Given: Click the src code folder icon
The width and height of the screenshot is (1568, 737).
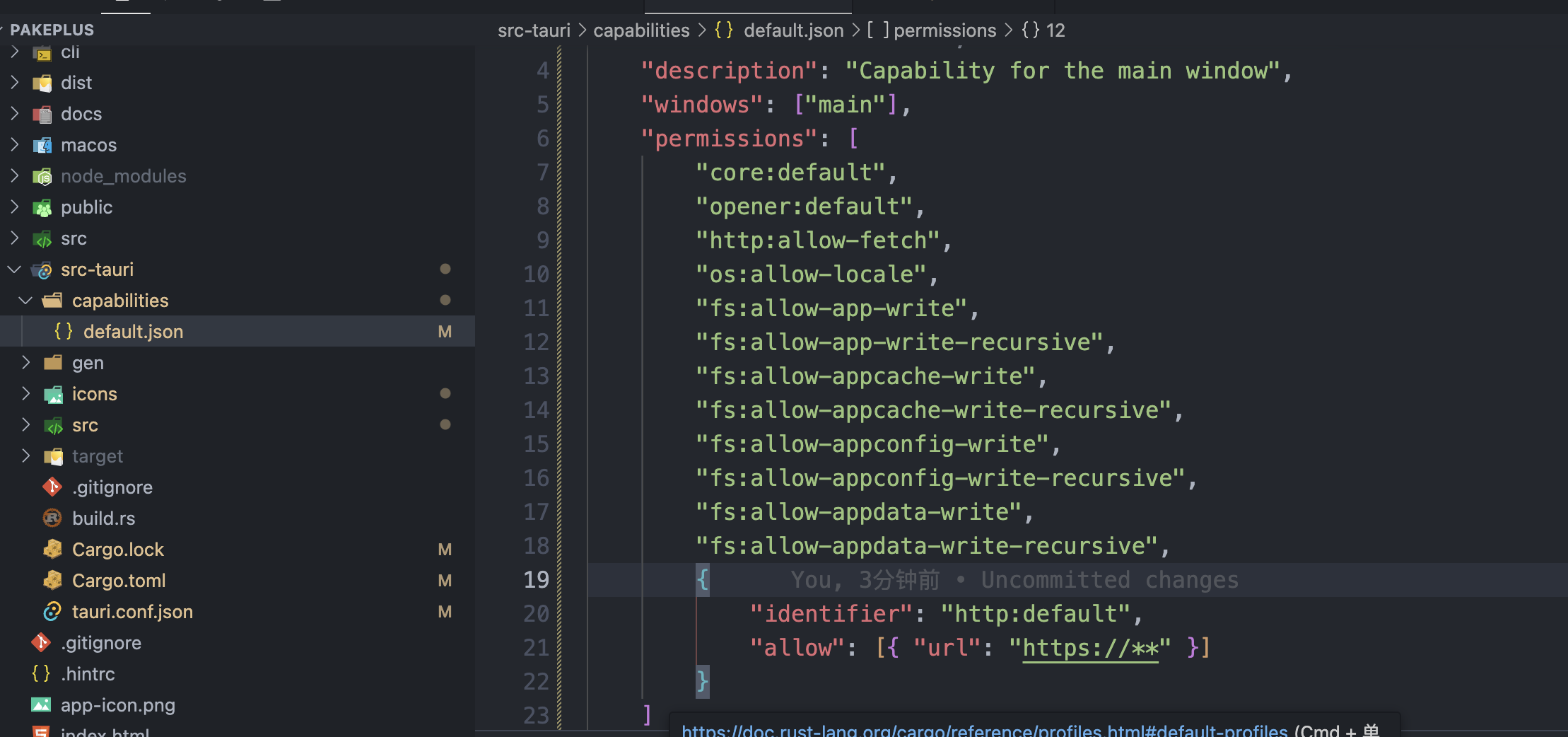Looking at the screenshot, I should (x=42, y=238).
